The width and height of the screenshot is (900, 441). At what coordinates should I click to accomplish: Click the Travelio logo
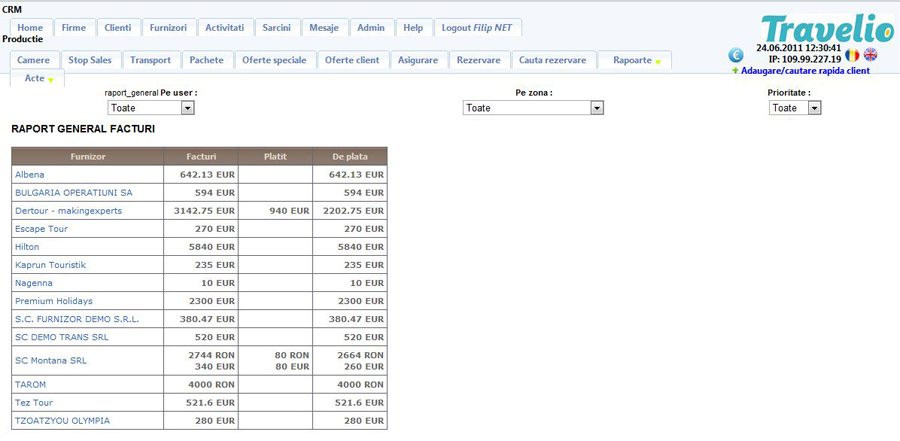827,29
